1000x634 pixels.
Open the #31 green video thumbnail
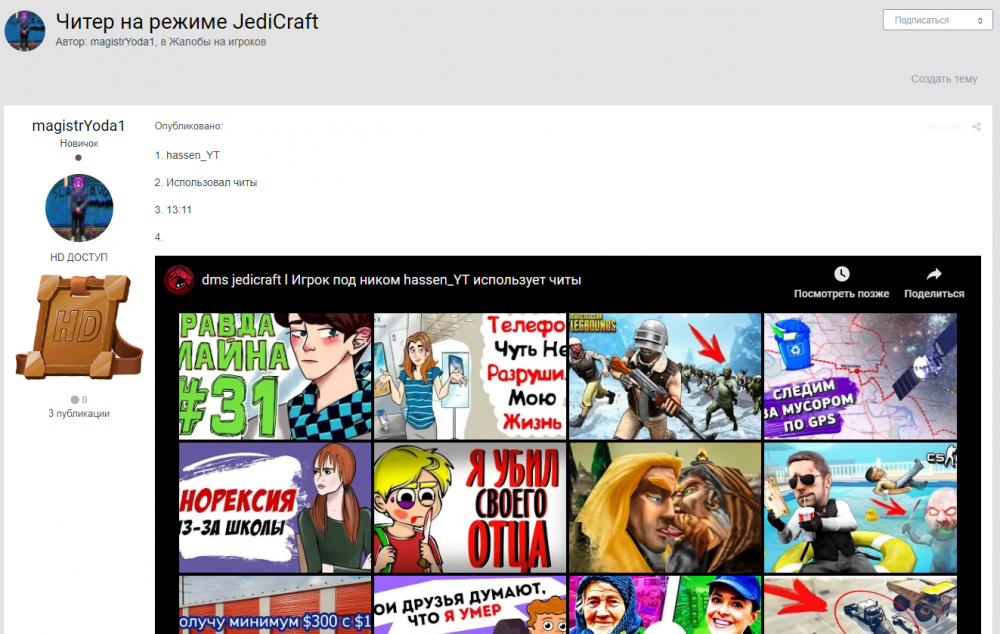274,376
